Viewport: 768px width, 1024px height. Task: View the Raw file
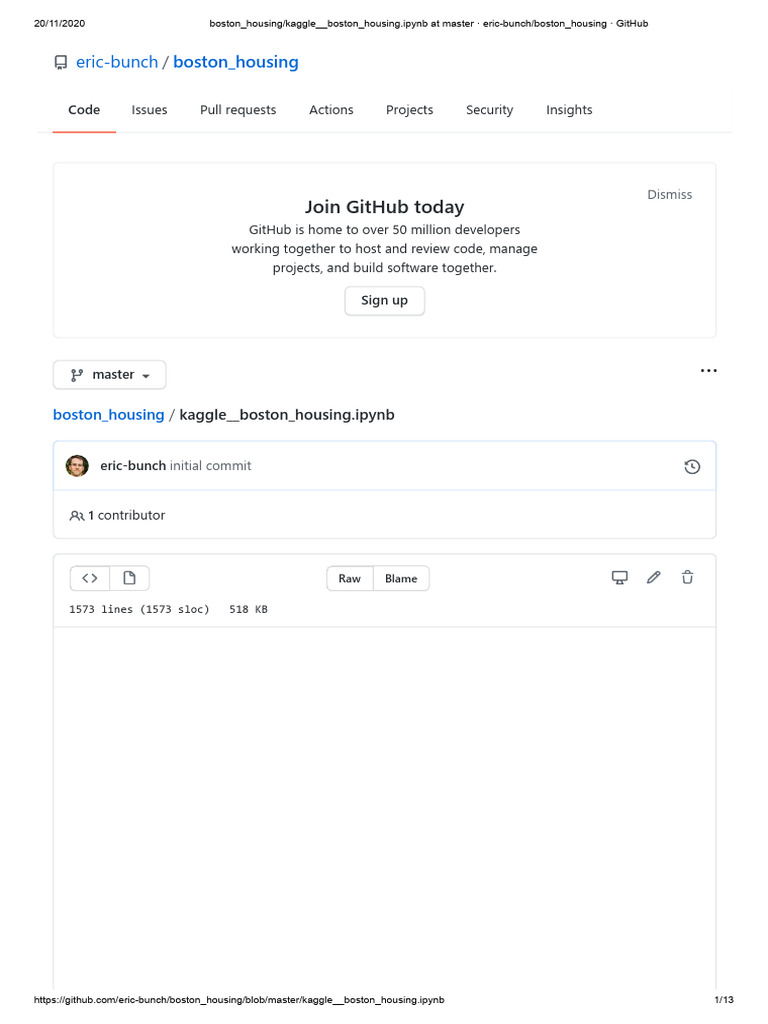[x=350, y=578]
